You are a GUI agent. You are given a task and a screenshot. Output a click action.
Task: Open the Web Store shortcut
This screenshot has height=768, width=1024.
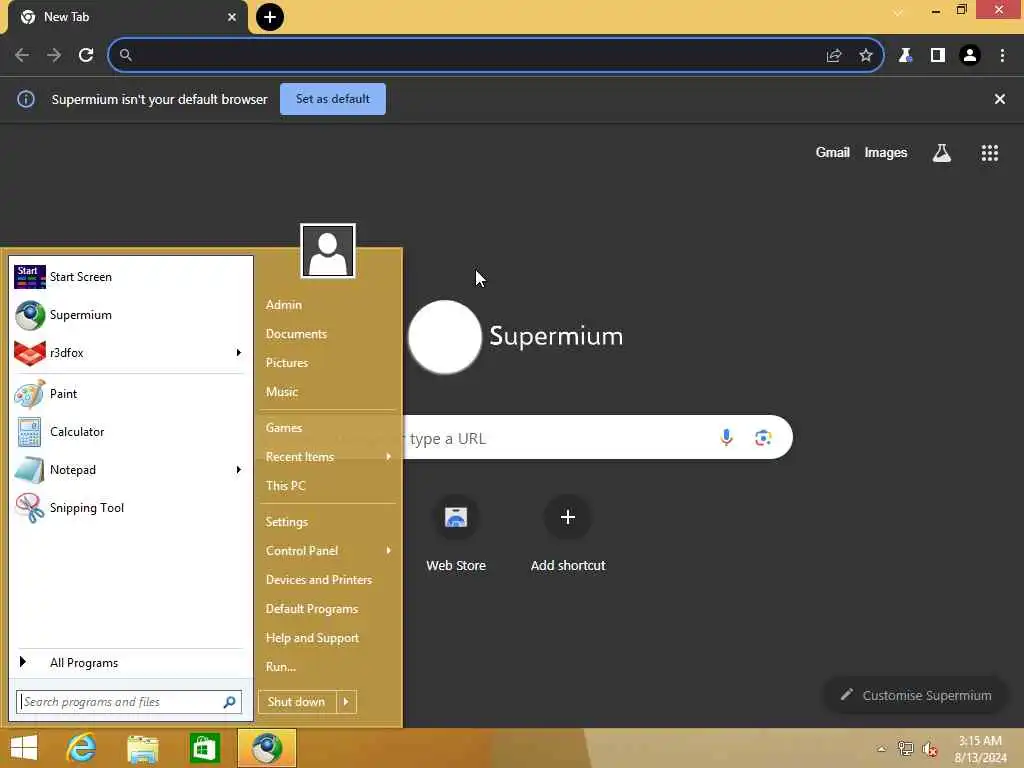(456, 535)
